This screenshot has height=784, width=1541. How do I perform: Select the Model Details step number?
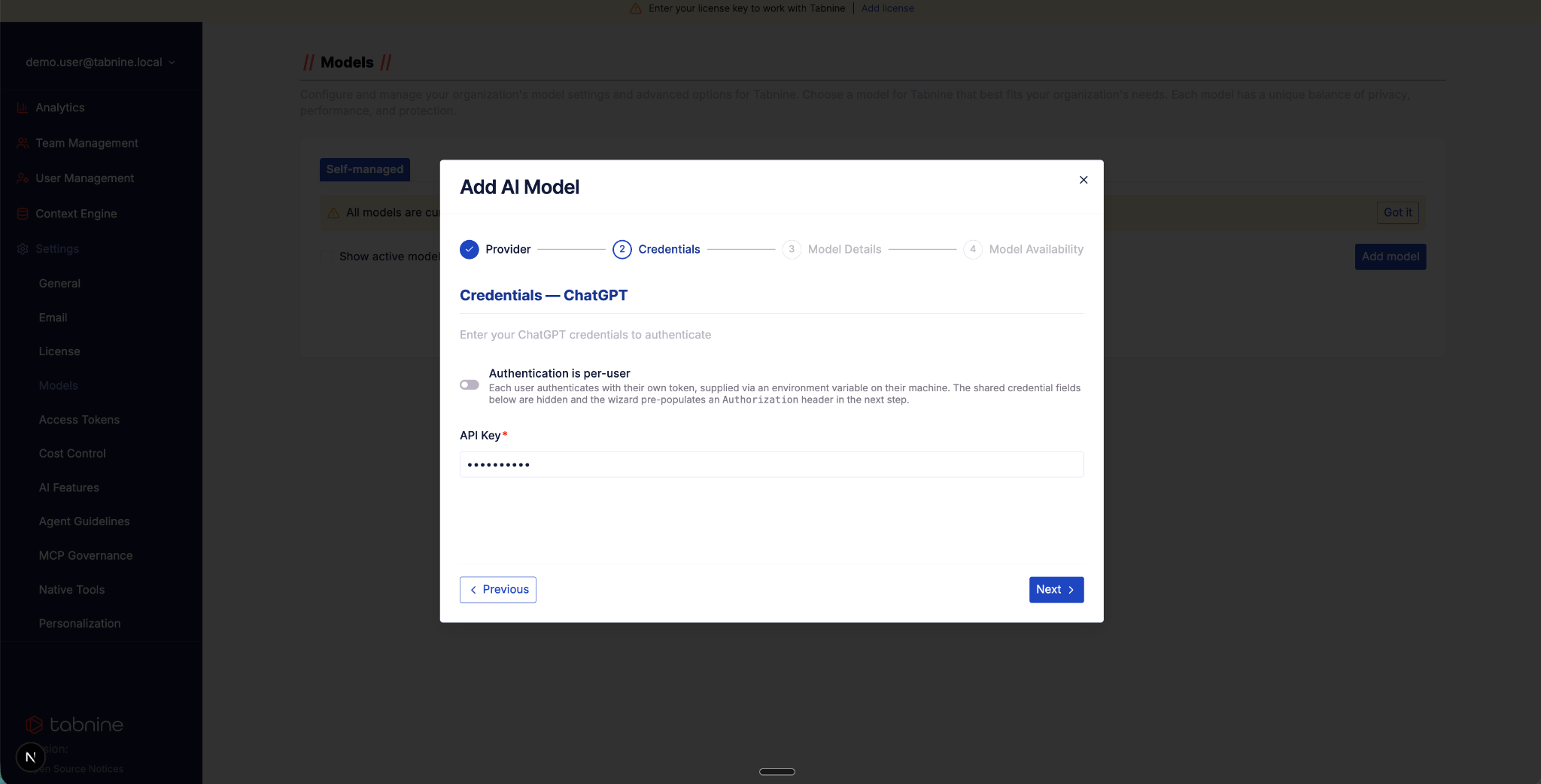click(791, 249)
